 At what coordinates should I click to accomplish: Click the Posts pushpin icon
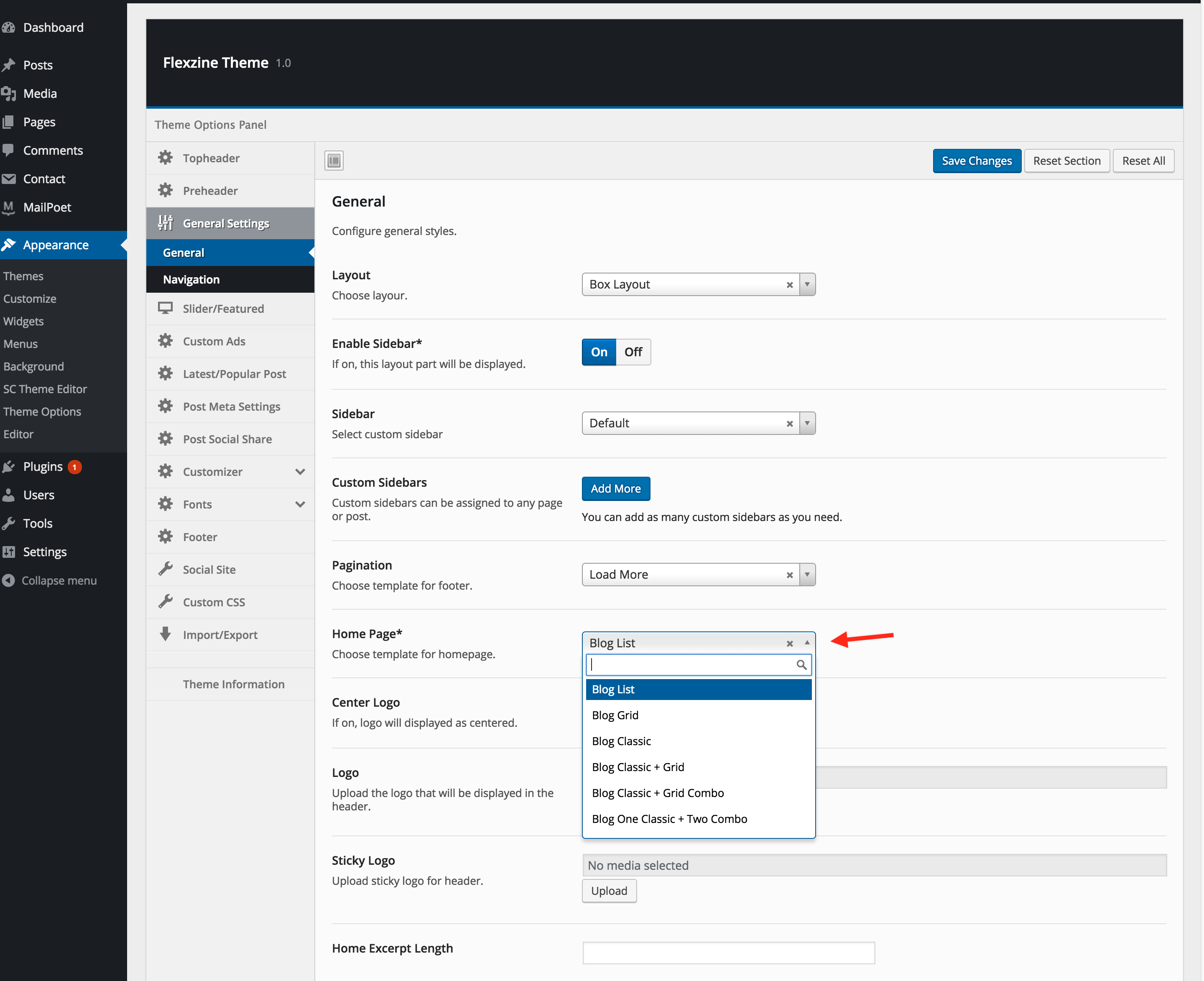pos(8,65)
